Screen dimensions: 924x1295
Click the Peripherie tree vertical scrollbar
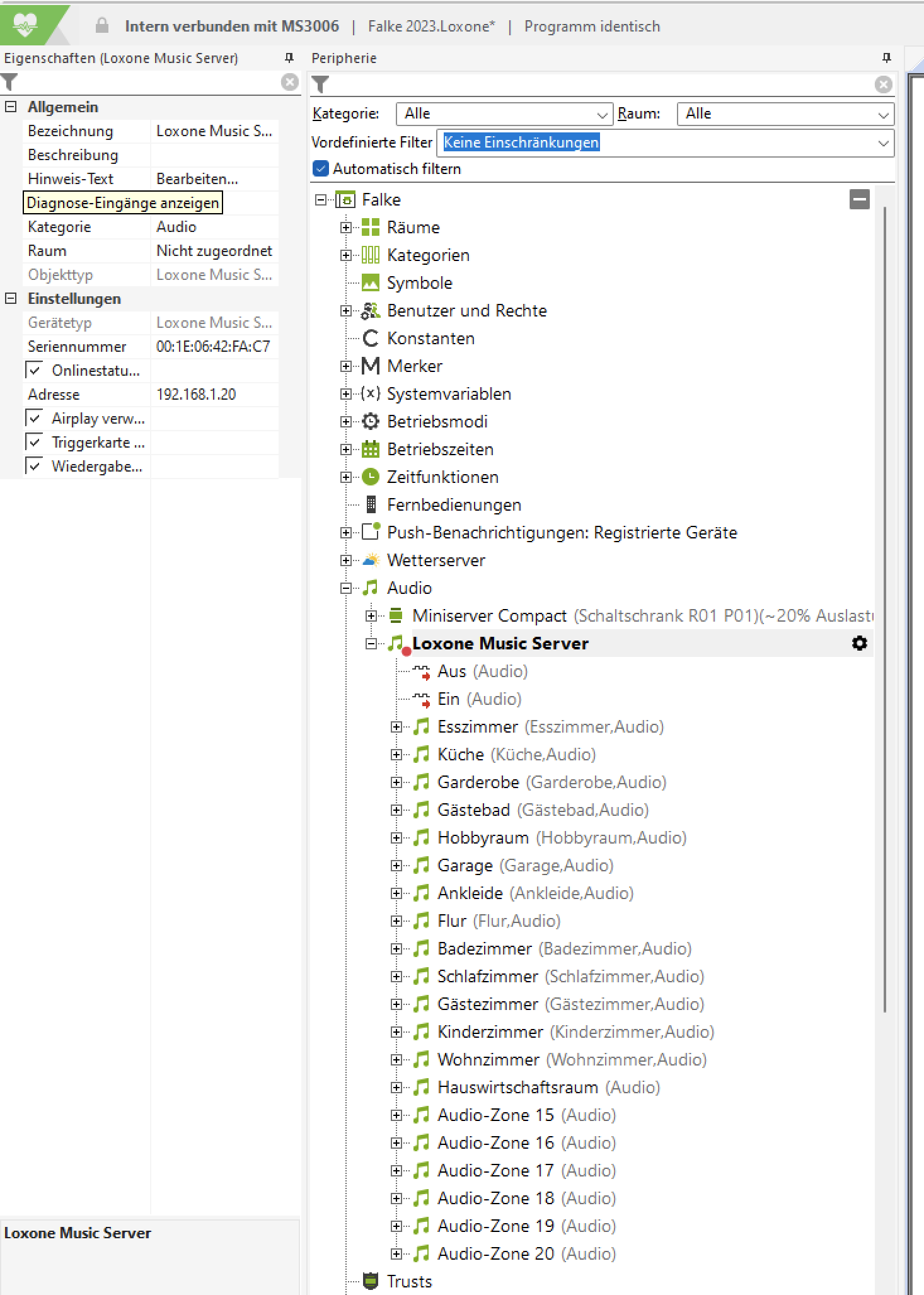tap(885, 609)
